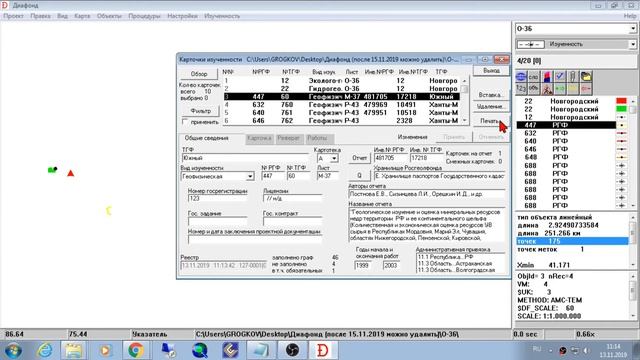Open Google Chrome from the taskbar
Screen dimensions: 640x360
point(136,351)
